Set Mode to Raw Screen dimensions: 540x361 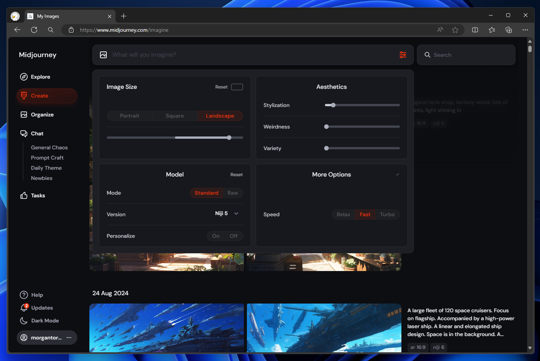coord(233,193)
